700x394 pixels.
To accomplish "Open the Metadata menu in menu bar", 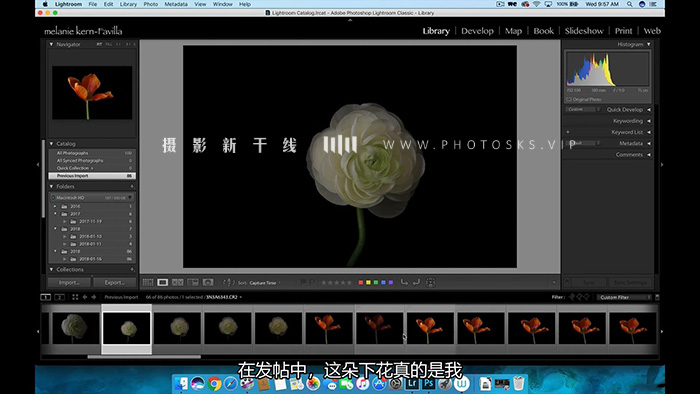I will (176, 4).
